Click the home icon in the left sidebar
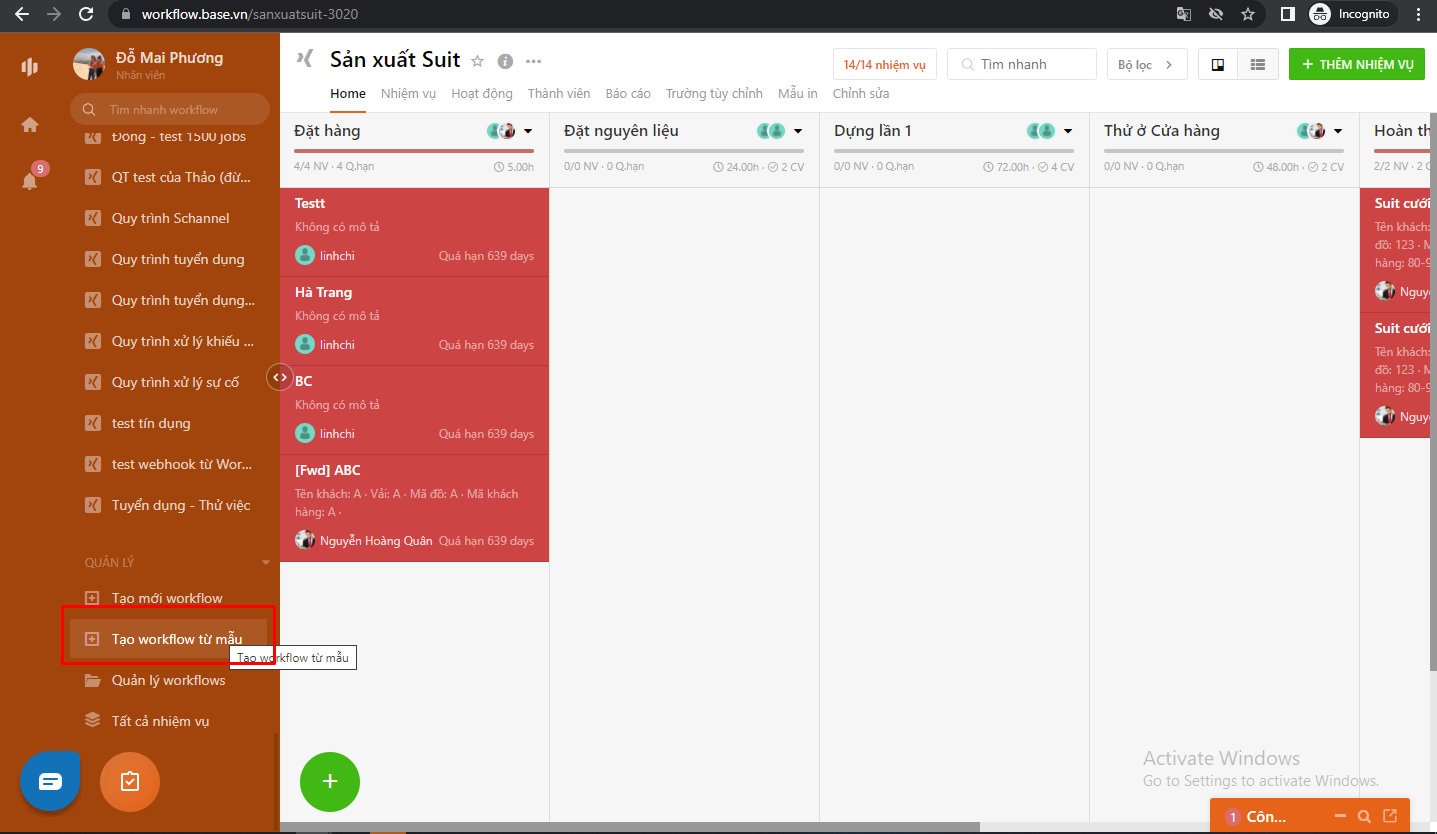This screenshot has height=834, width=1437. [29, 124]
